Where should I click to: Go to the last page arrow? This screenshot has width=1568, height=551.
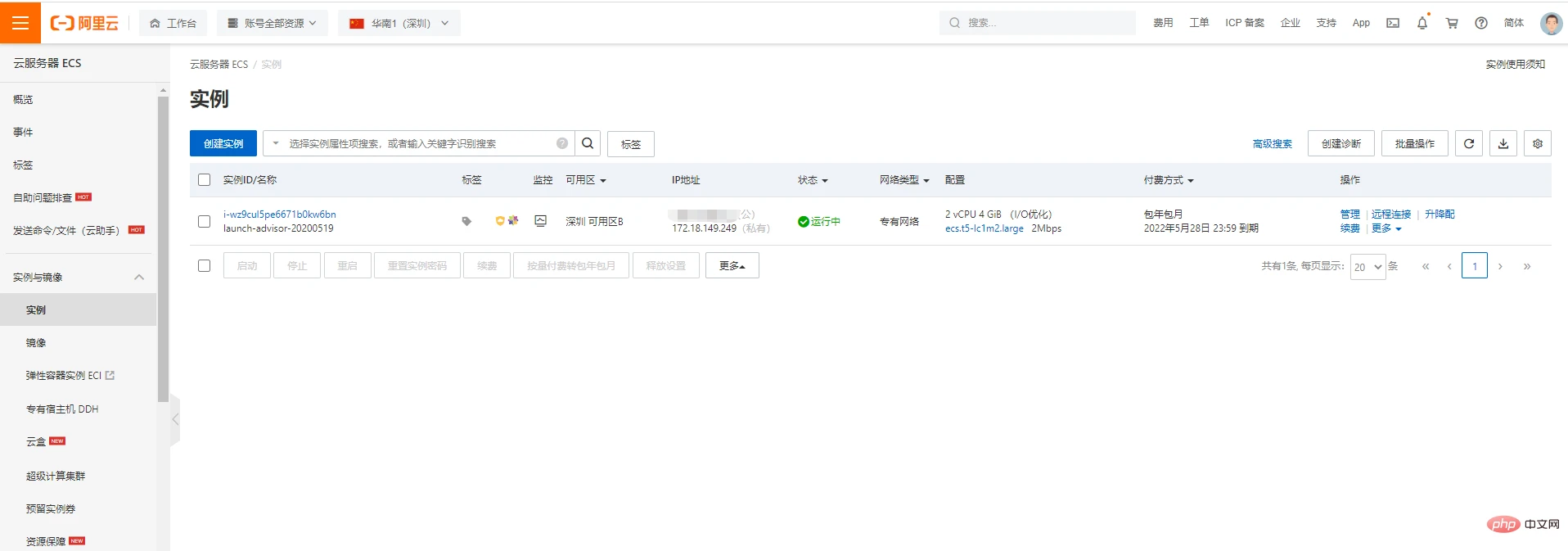click(x=1527, y=266)
